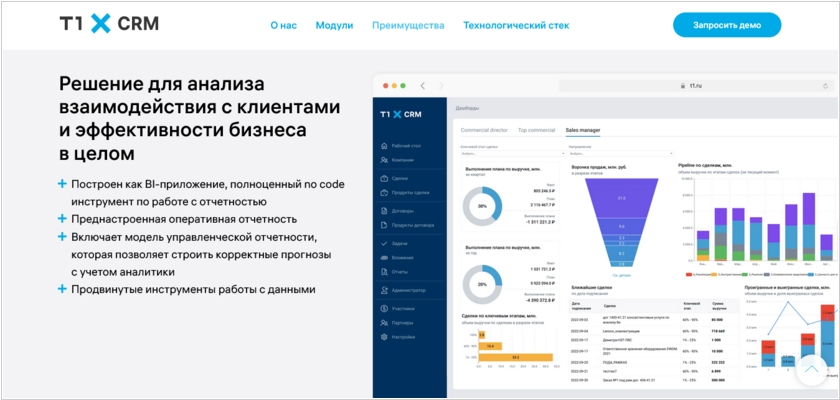Switch to the Top commercial tab
Image resolution: width=840 pixels, height=400 pixels.
(536, 130)
